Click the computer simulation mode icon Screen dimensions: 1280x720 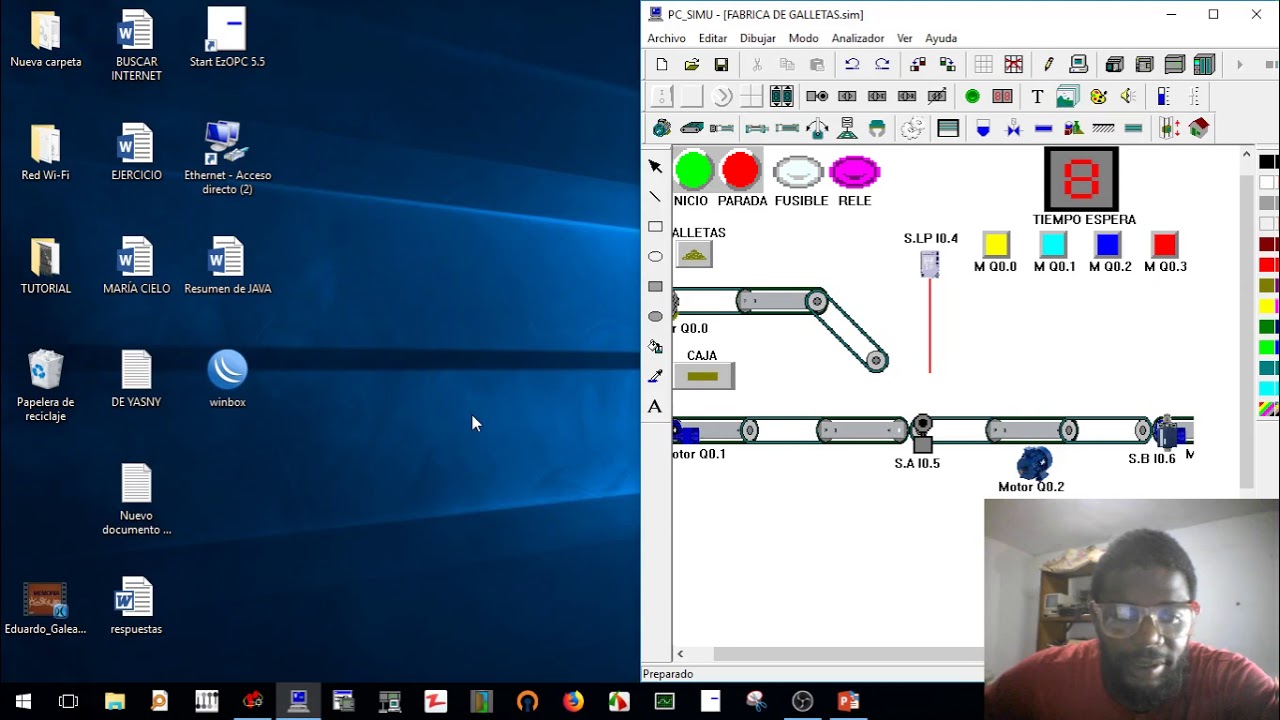point(1078,64)
